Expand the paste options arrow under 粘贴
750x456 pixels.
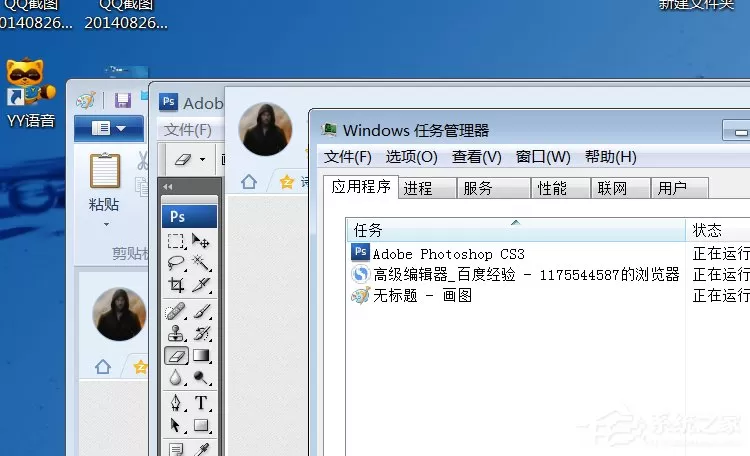(x=106, y=224)
